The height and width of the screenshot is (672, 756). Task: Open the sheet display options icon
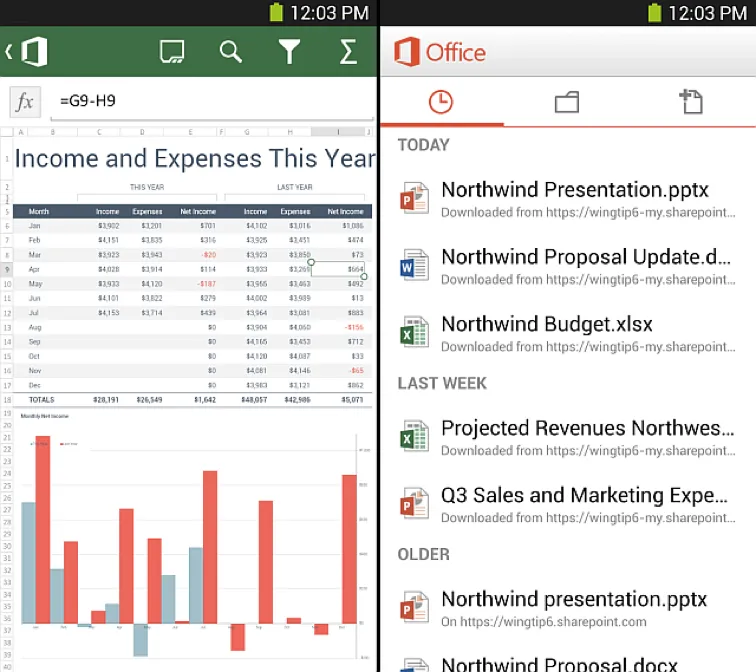[x=172, y=52]
